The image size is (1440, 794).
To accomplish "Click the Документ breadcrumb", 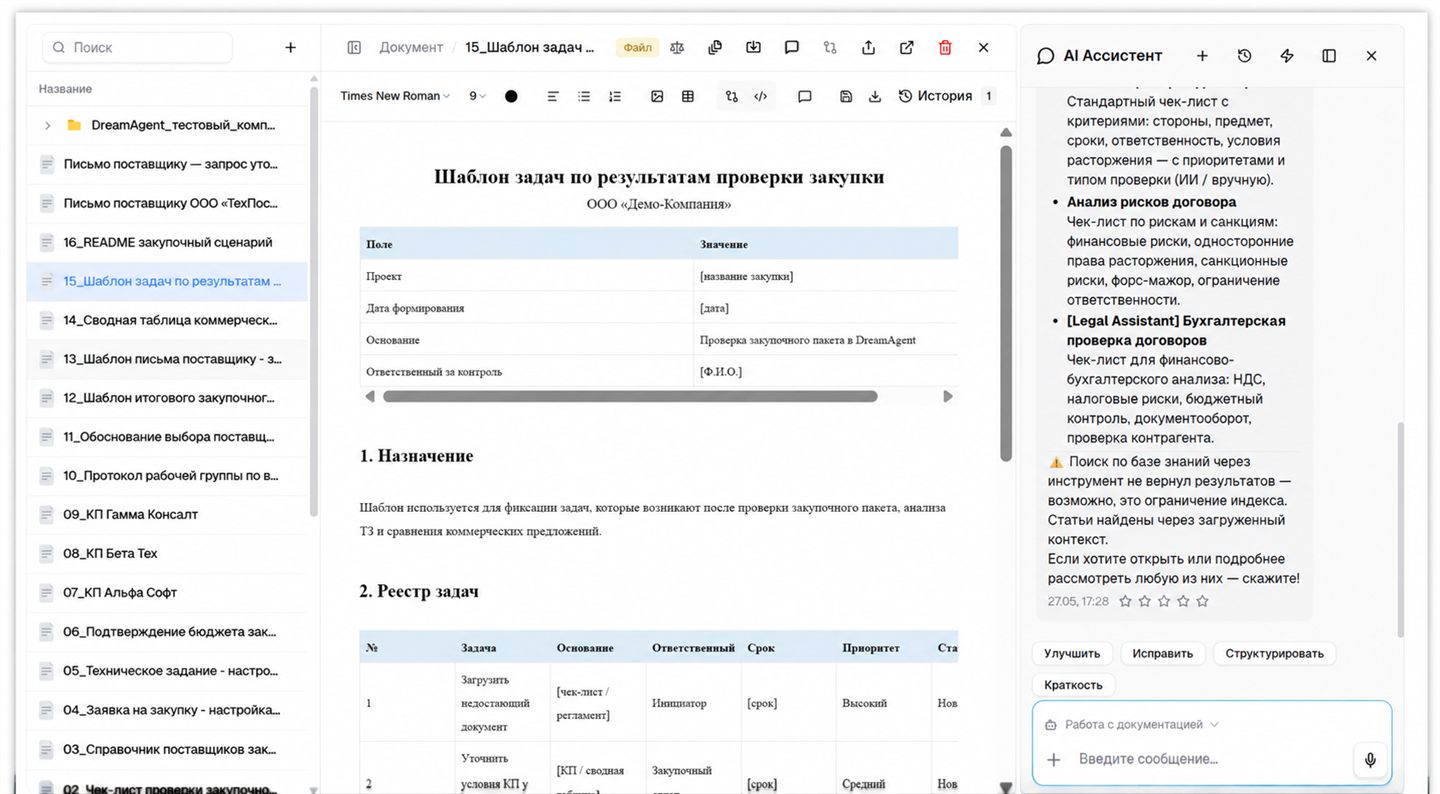I will coord(411,47).
